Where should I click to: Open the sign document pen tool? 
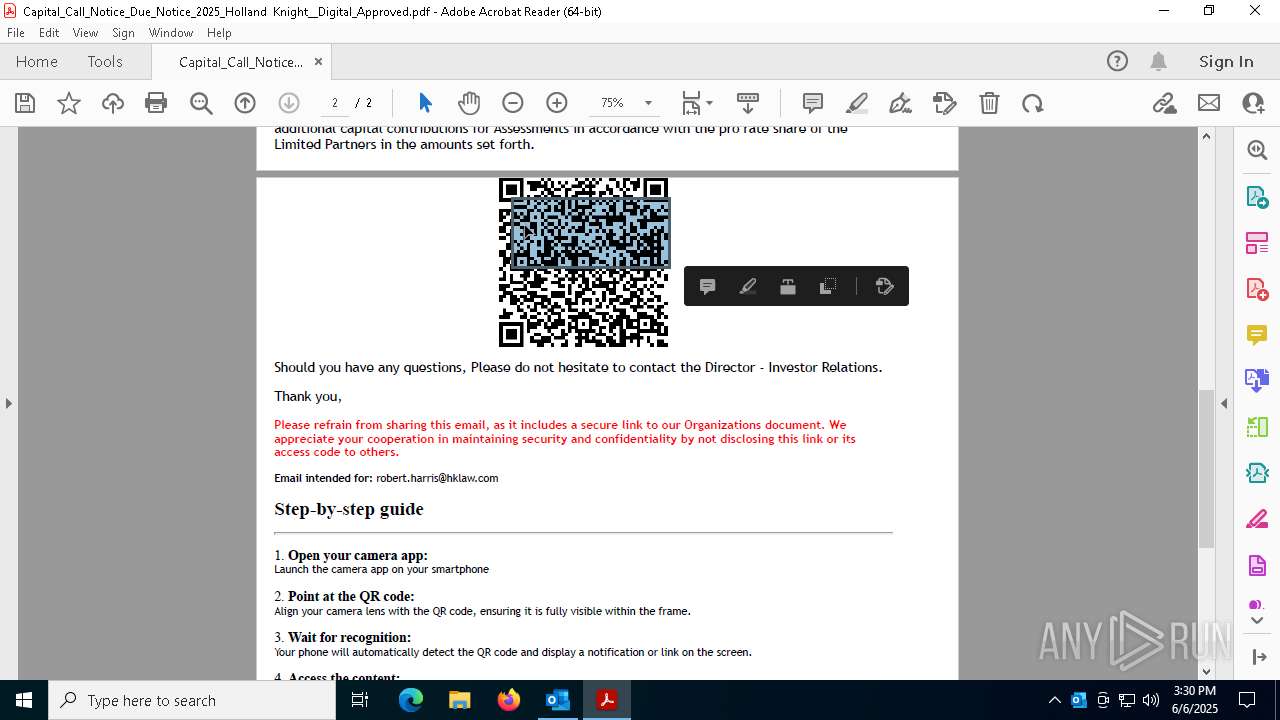[x=901, y=103]
